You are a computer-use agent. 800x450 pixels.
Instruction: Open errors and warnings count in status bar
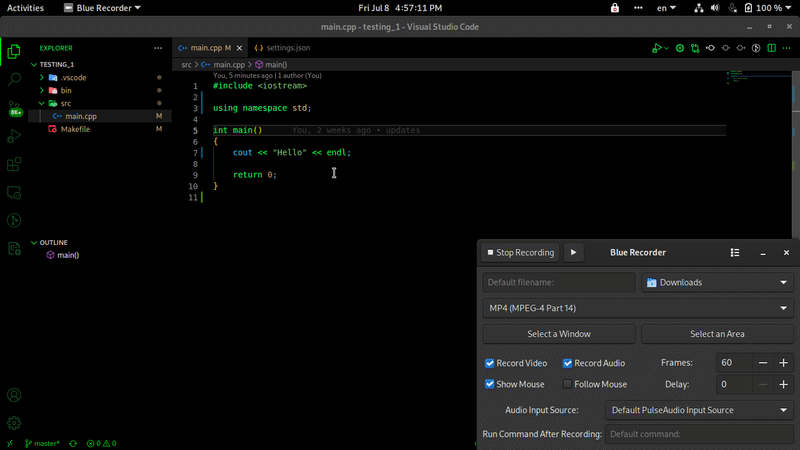(x=102, y=443)
